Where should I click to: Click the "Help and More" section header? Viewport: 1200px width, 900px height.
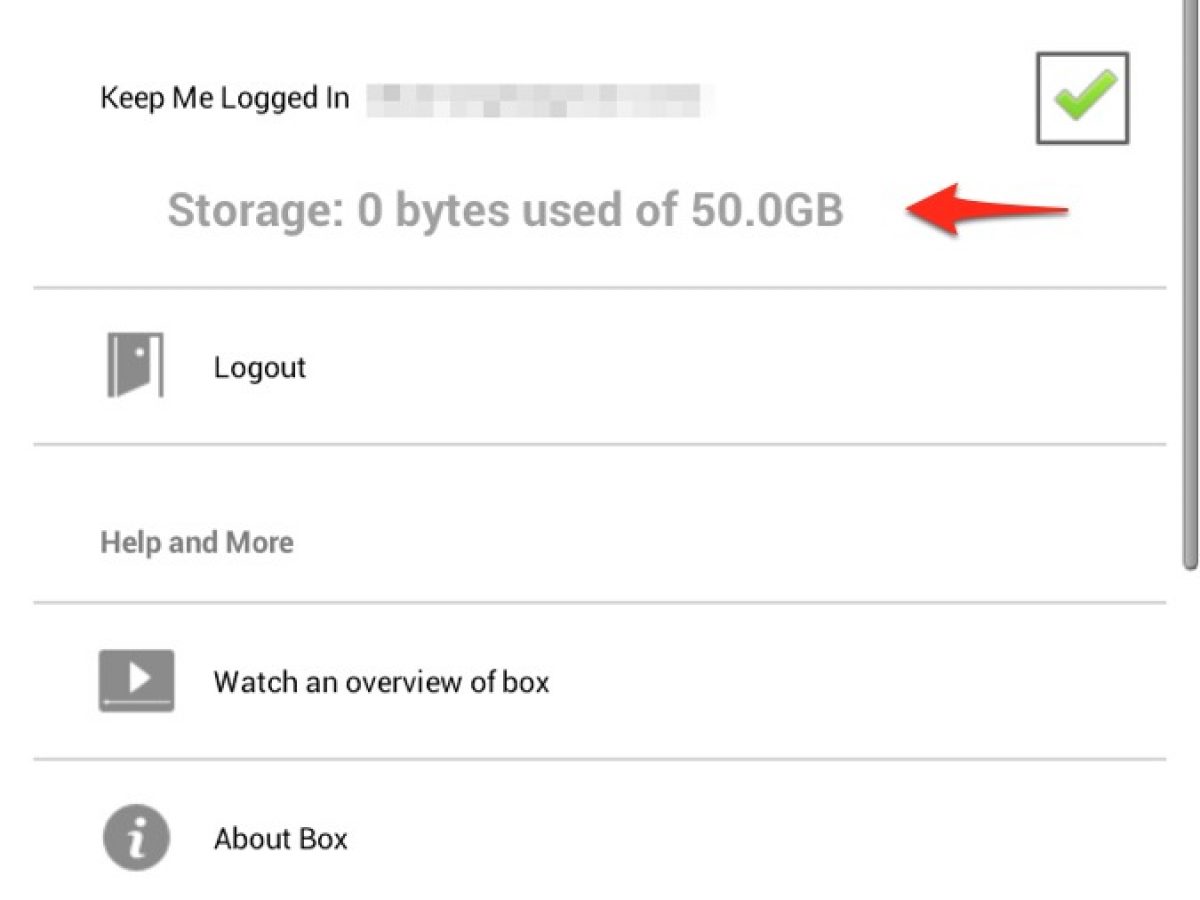(197, 543)
